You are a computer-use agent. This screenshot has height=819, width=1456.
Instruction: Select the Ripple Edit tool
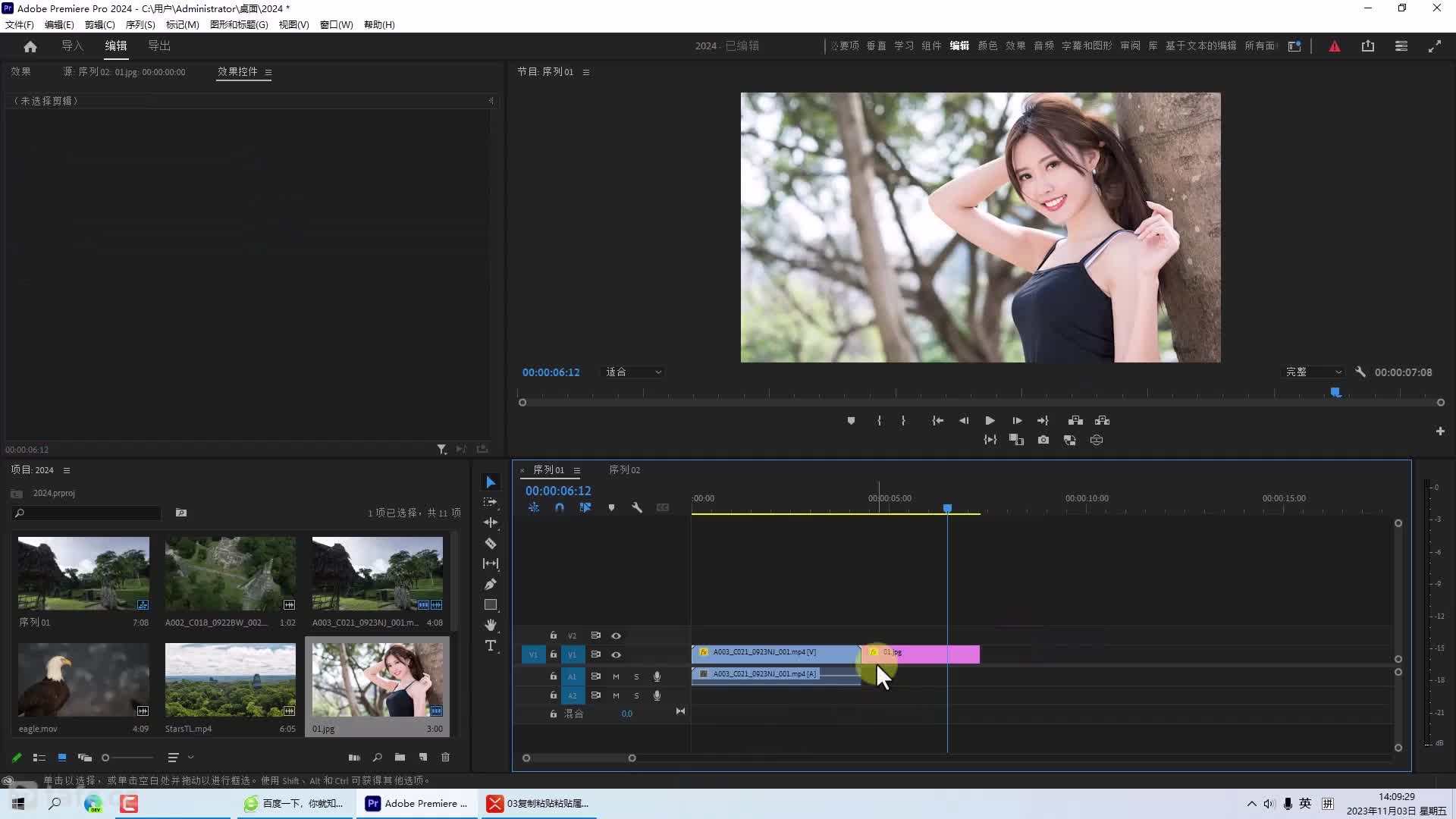491,522
